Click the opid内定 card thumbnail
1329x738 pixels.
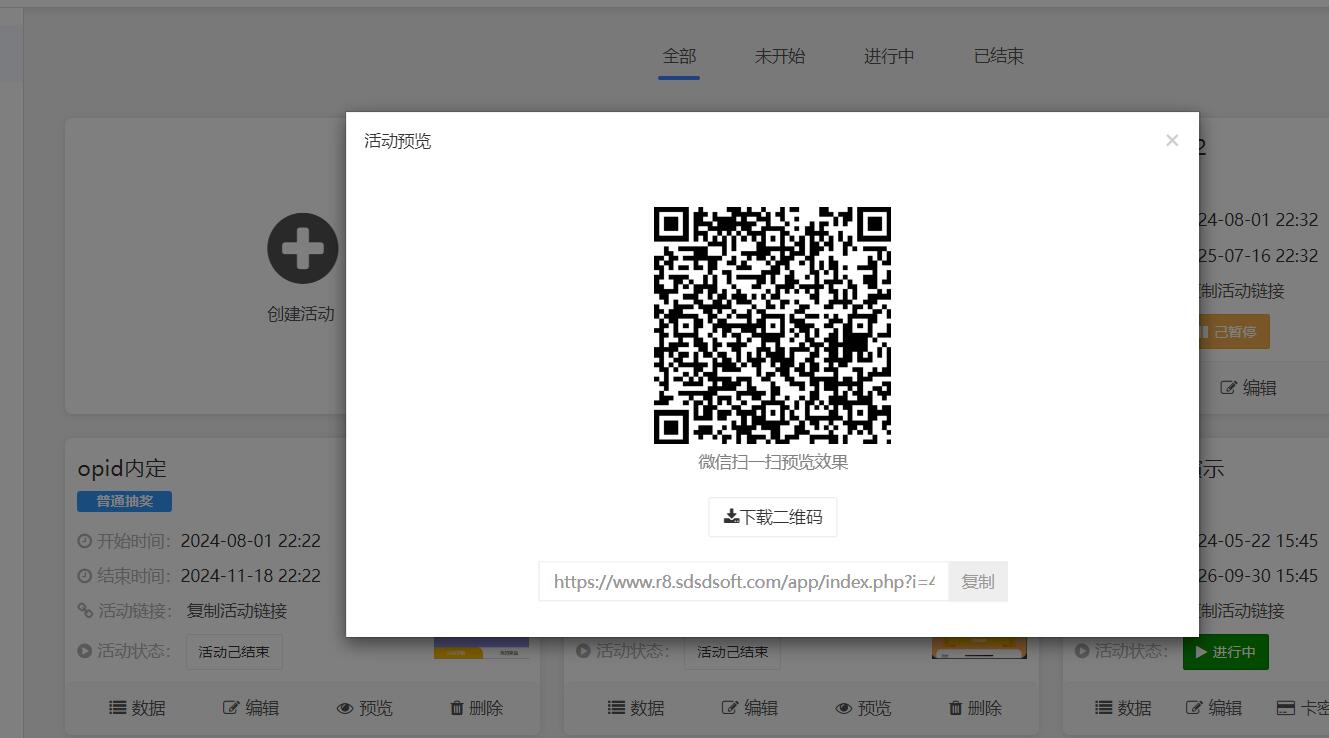pos(481,648)
